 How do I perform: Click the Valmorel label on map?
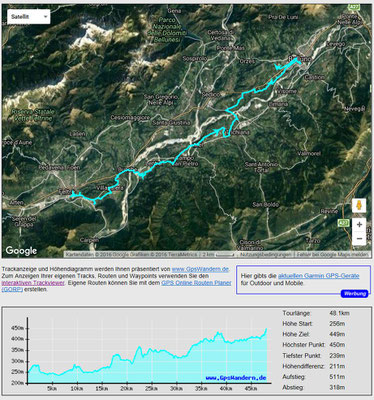point(309,154)
